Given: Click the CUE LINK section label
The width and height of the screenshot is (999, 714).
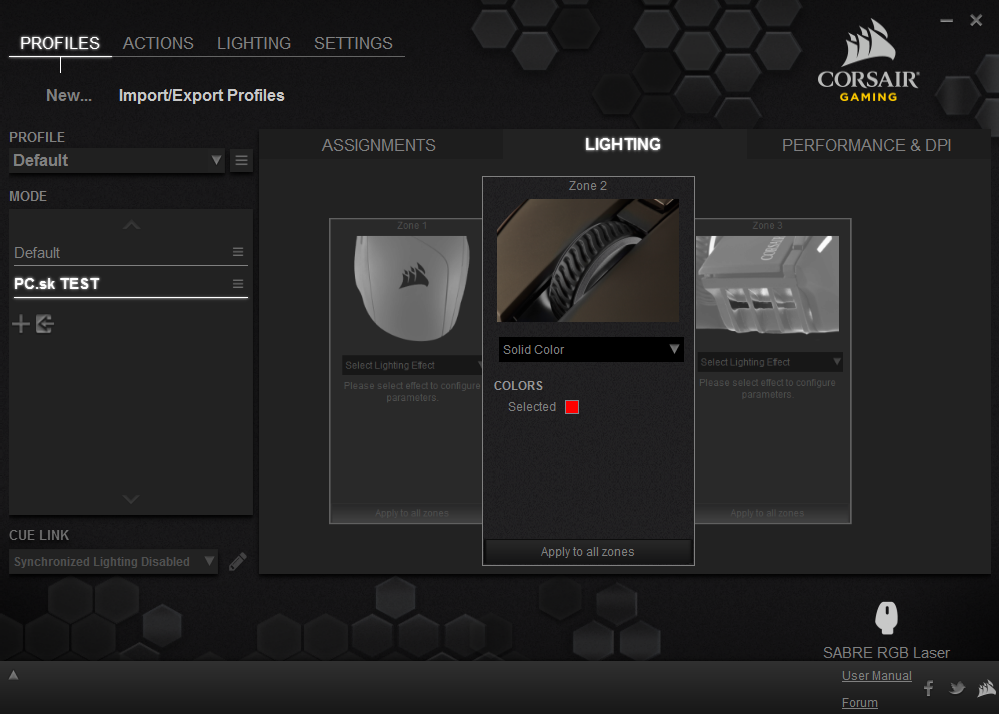Looking at the screenshot, I should click(x=39, y=535).
